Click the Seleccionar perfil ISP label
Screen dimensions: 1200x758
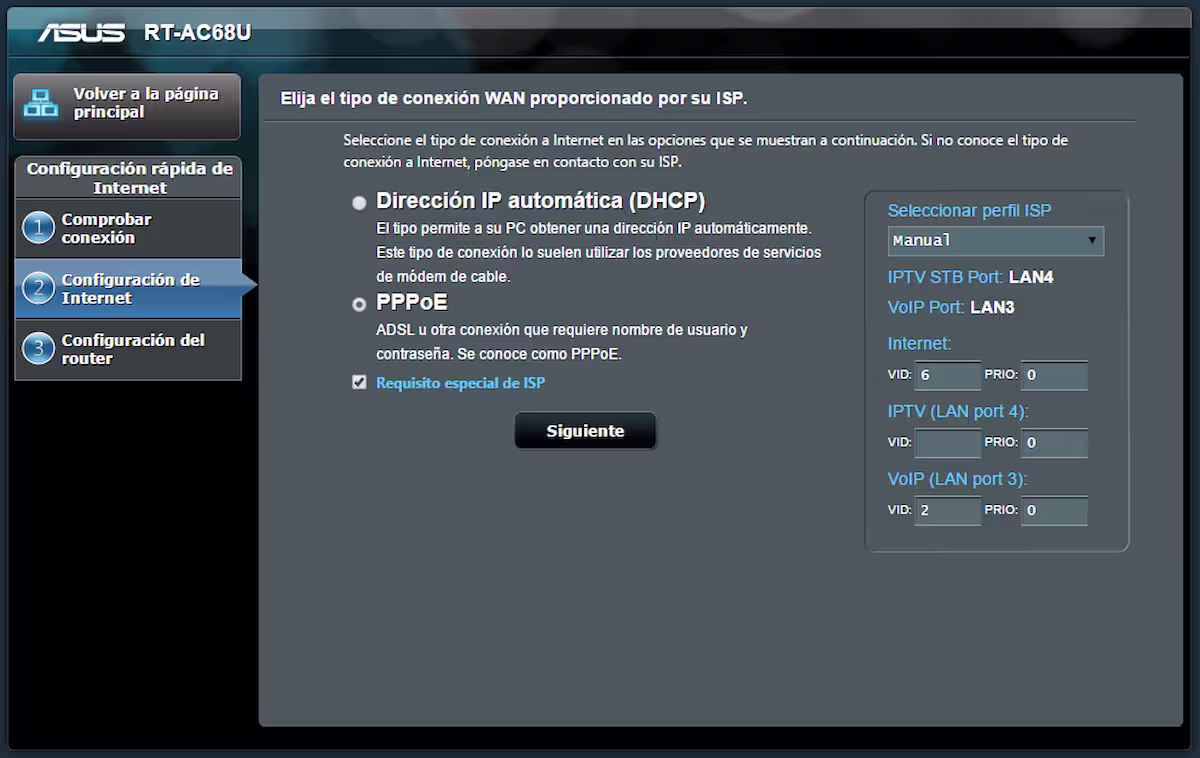pos(970,211)
